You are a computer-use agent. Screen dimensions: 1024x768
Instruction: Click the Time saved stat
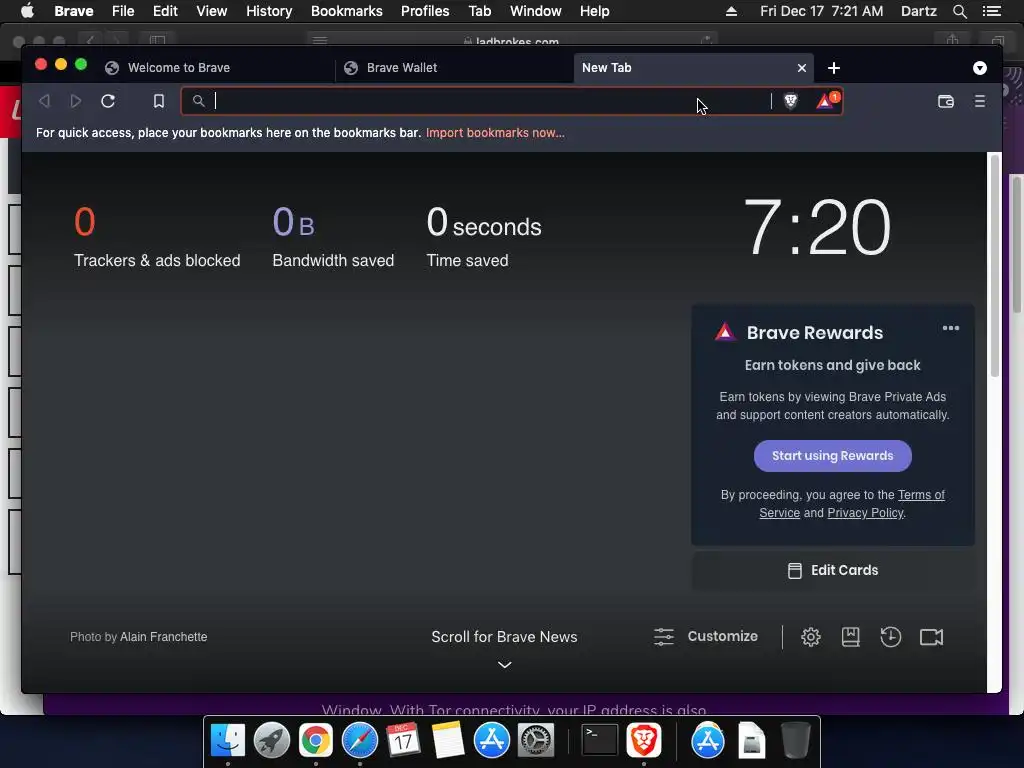coord(484,236)
